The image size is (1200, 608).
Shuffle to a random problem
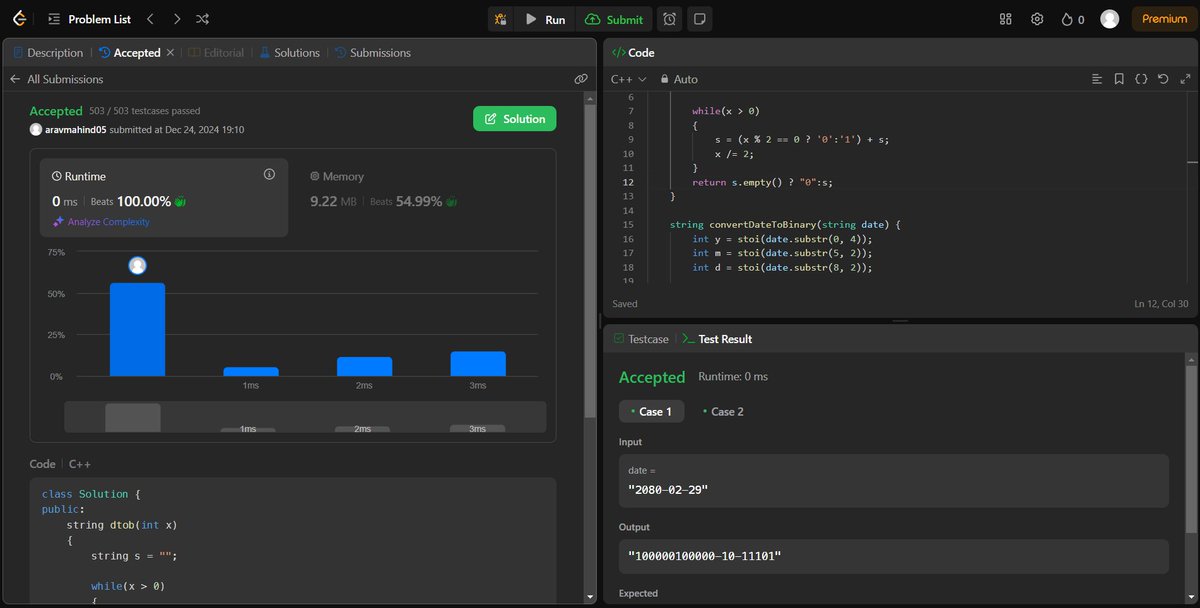coord(202,18)
